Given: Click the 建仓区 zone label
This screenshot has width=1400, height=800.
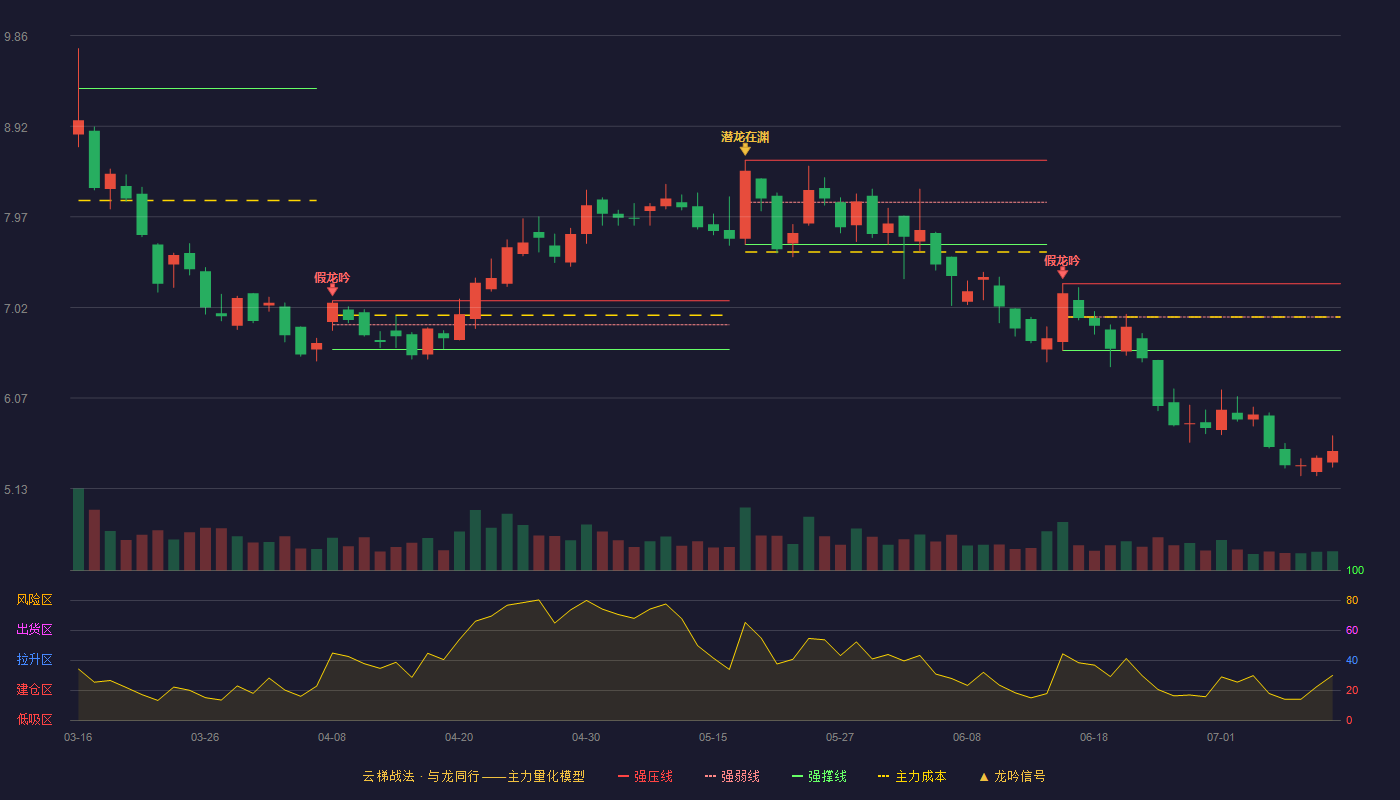Looking at the screenshot, I should click(x=34, y=690).
